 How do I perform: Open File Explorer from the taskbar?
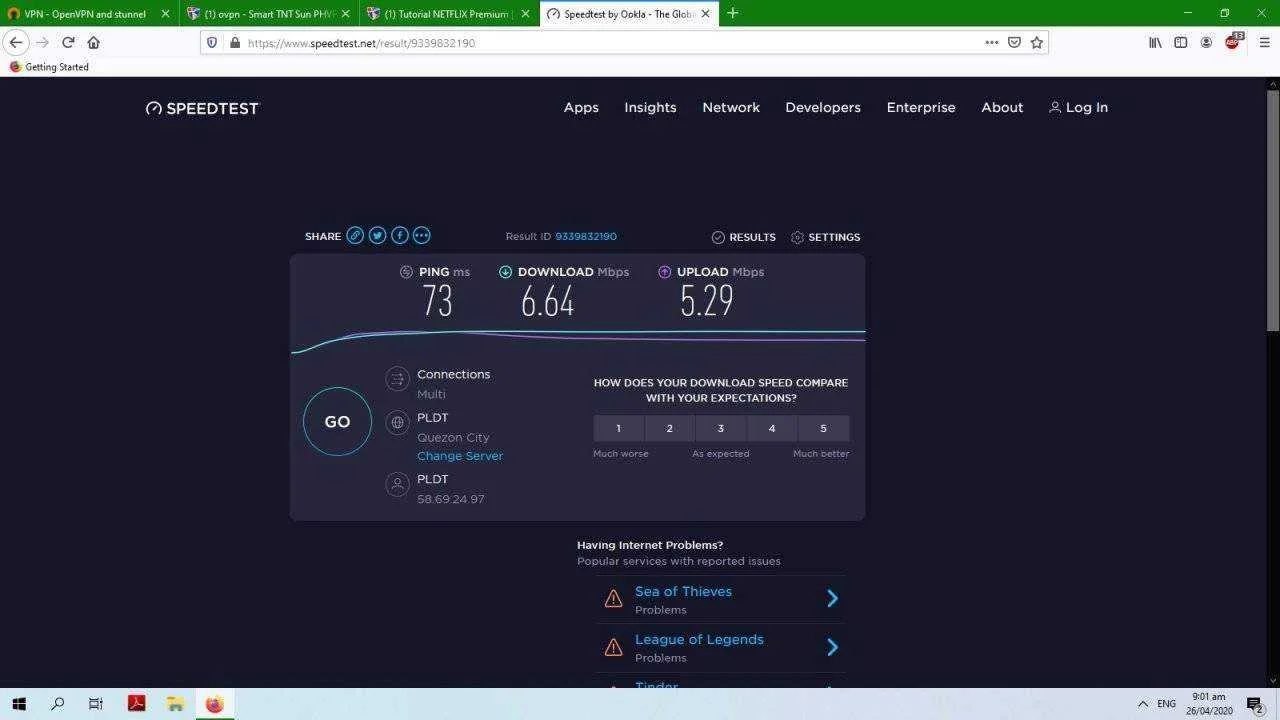(175, 704)
